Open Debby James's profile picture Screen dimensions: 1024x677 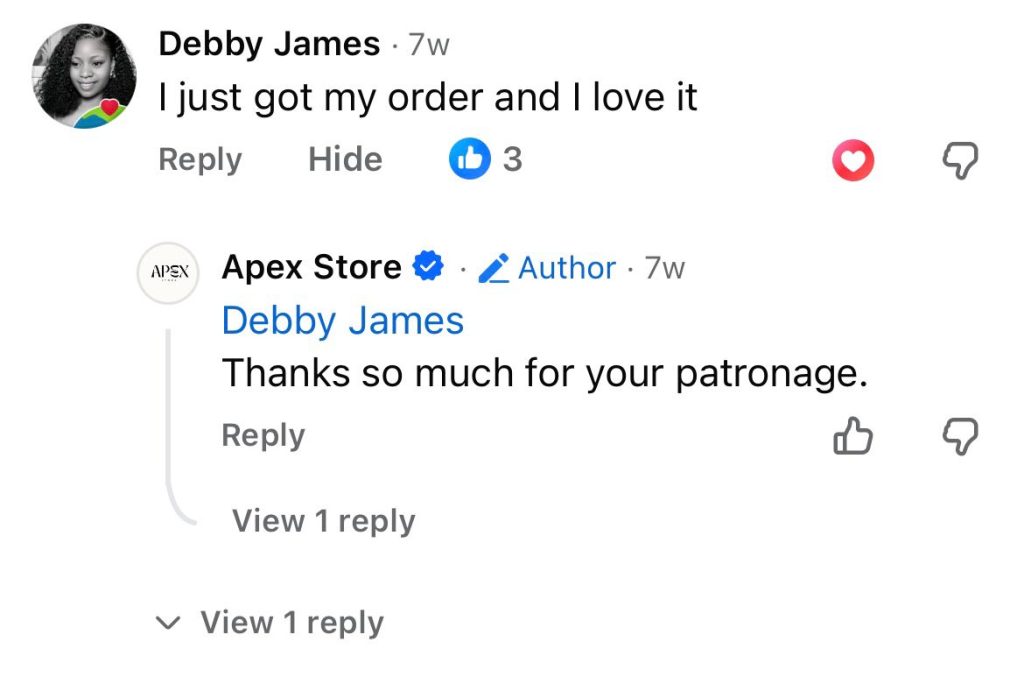[87, 77]
